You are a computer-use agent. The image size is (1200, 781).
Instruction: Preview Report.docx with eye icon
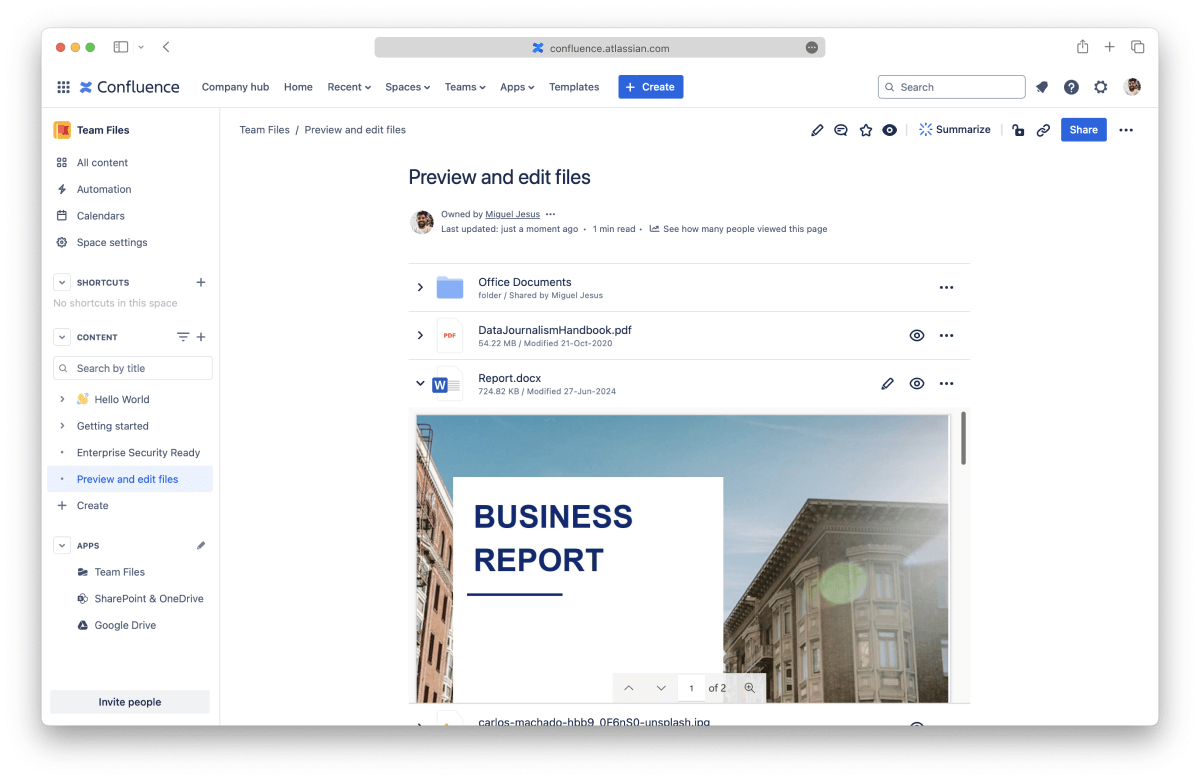click(x=917, y=384)
